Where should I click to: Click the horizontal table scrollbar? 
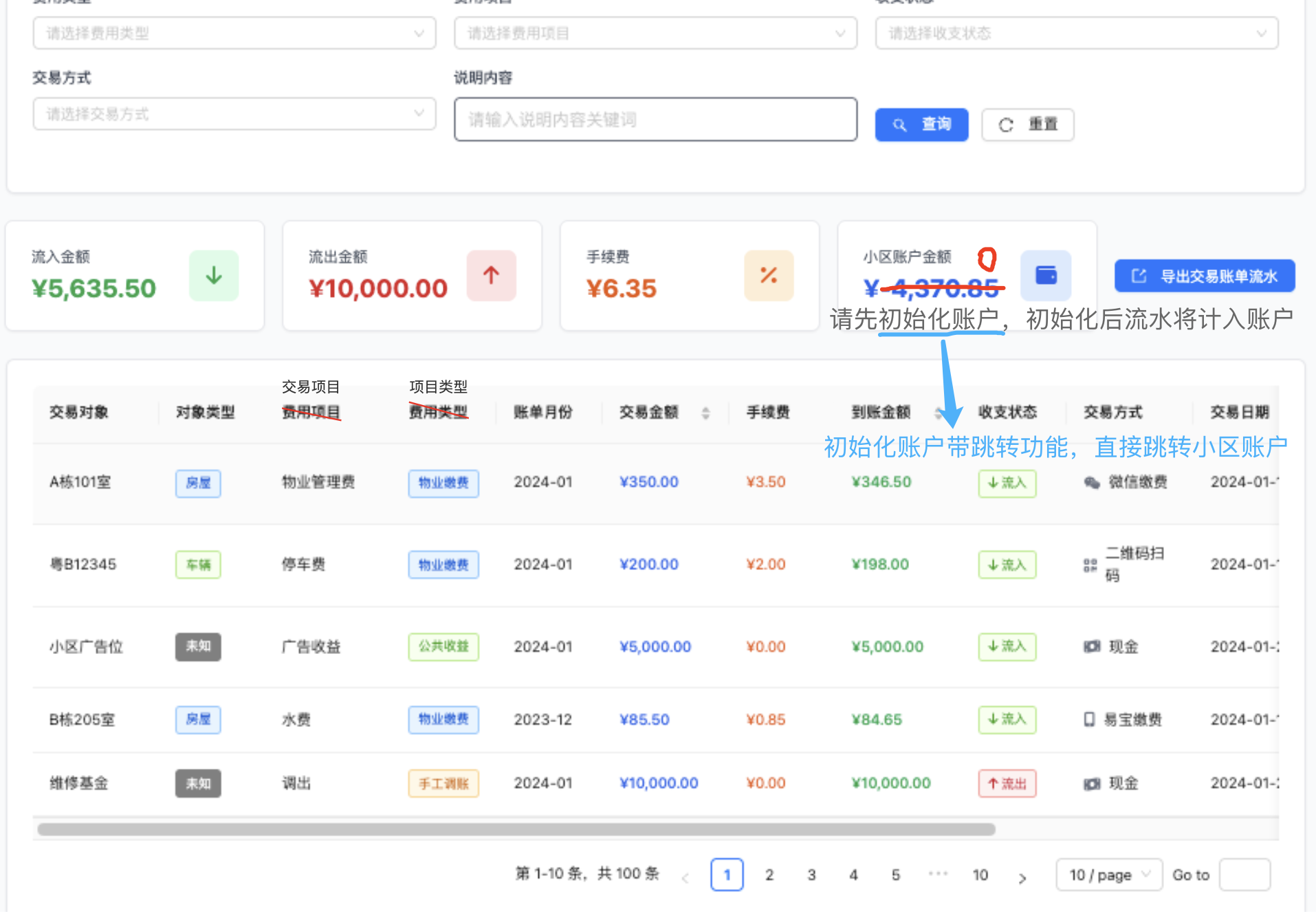click(516, 829)
